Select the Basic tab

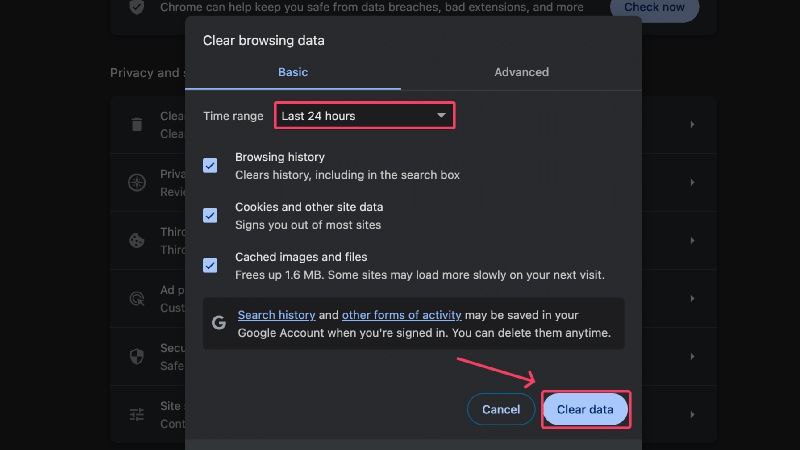293,72
